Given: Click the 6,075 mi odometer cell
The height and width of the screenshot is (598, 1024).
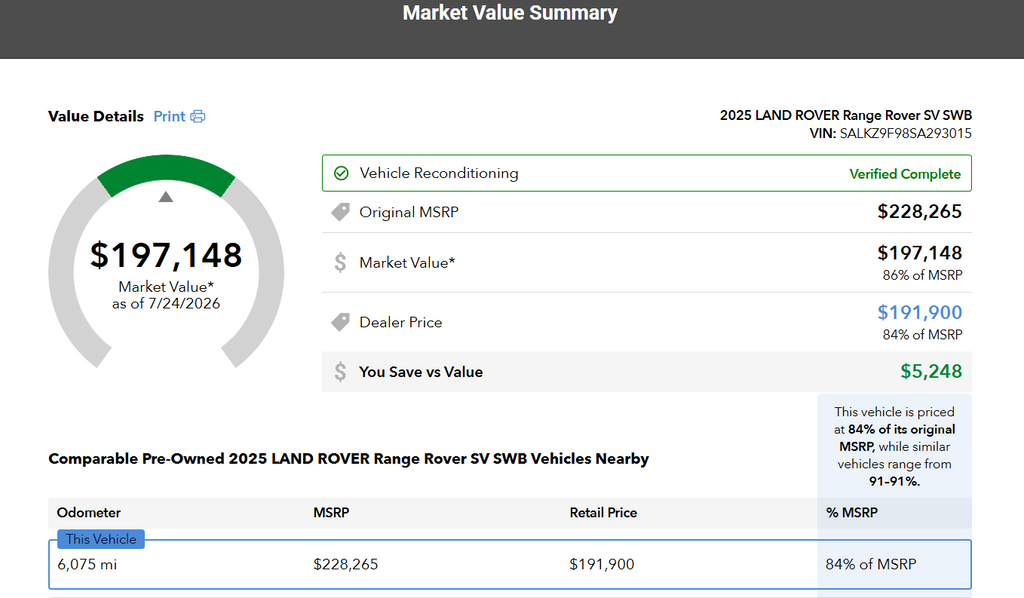Looking at the screenshot, I should coord(87,564).
